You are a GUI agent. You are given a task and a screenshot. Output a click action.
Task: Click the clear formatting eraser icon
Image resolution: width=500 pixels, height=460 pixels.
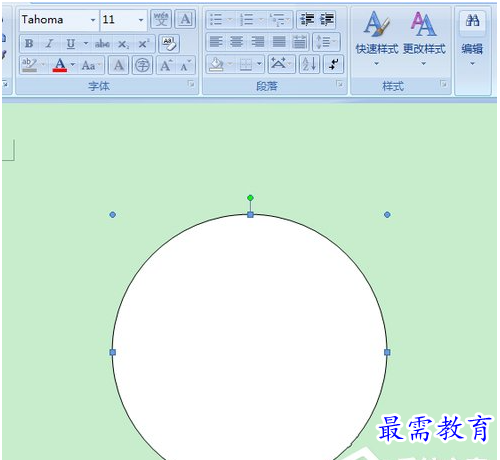[169, 43]
